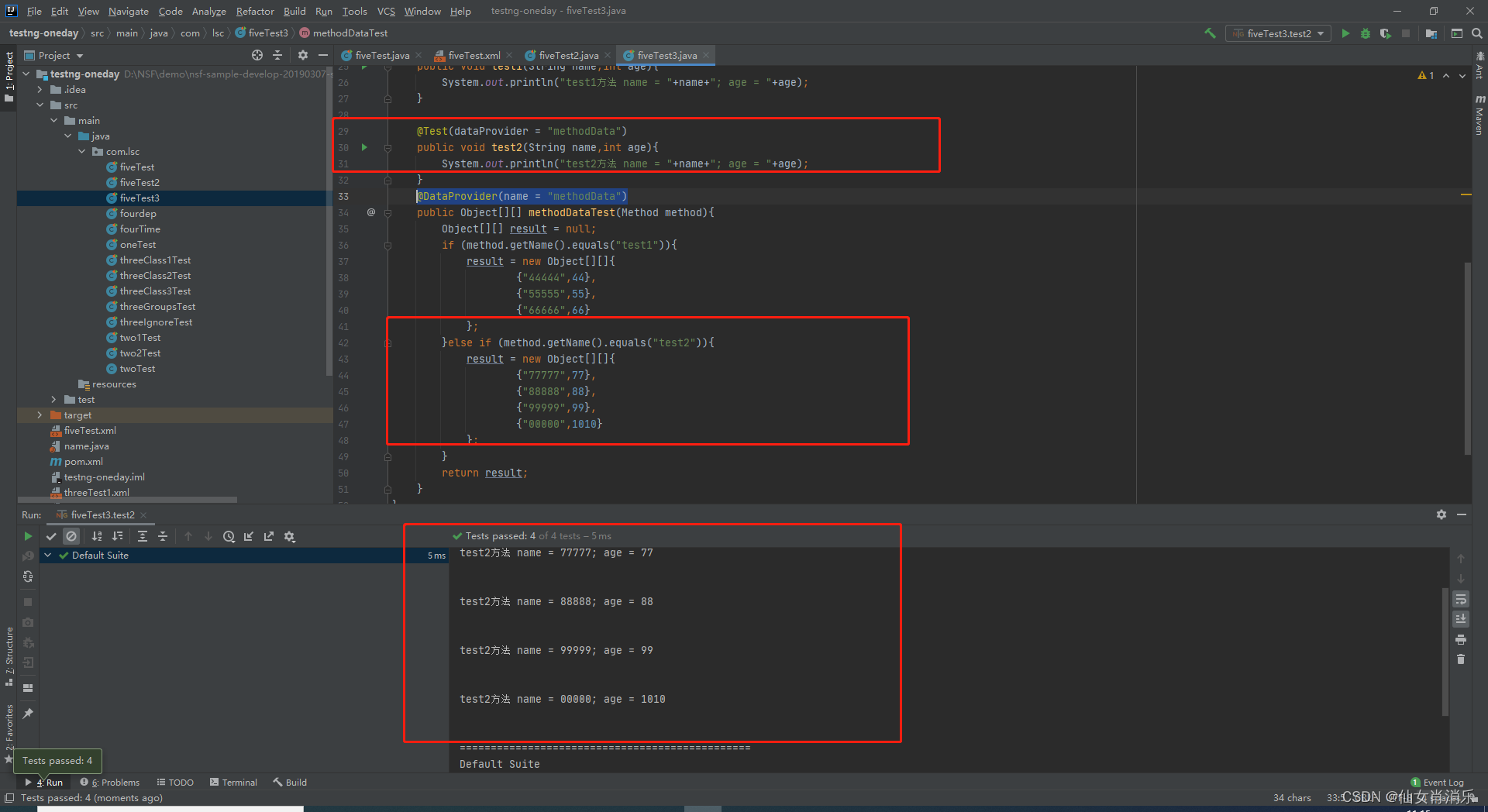Open the Maven side panel
The width and height of the screenshot is (1488, 812).
click(x=1479, y=115)
